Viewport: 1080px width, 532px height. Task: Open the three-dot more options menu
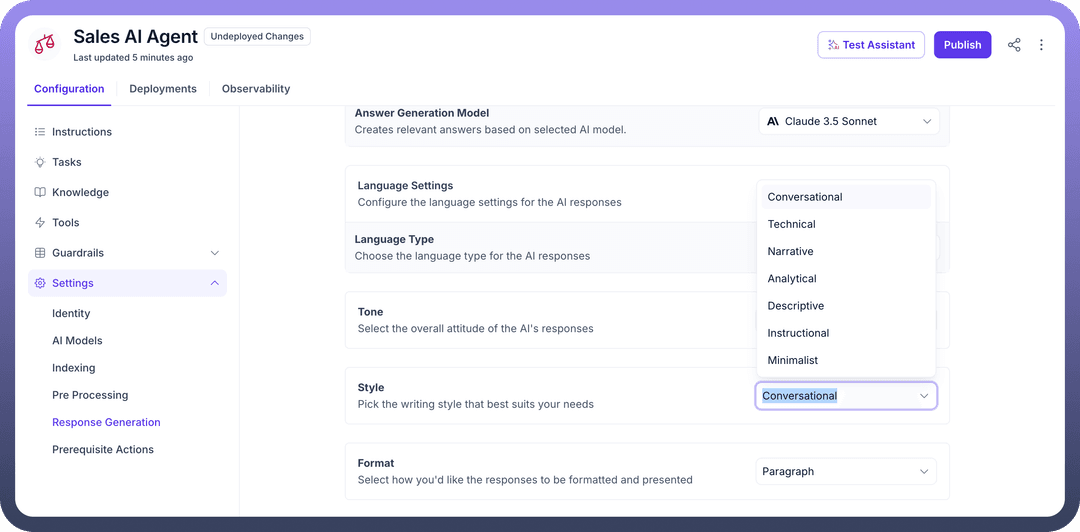pyautogui.click(x=1041, y=45)
